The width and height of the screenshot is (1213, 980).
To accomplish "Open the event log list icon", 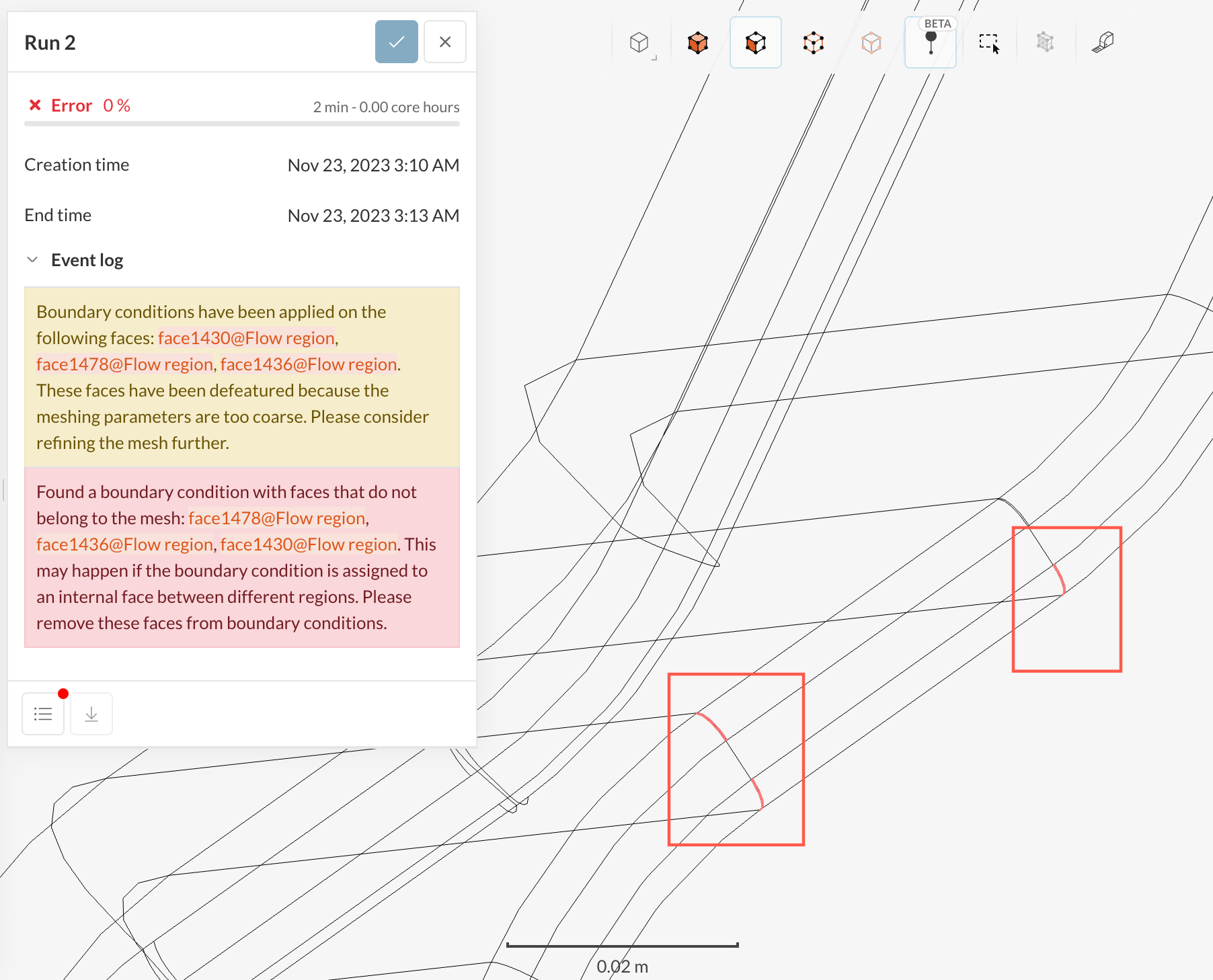I will click(x=43, y=714).
